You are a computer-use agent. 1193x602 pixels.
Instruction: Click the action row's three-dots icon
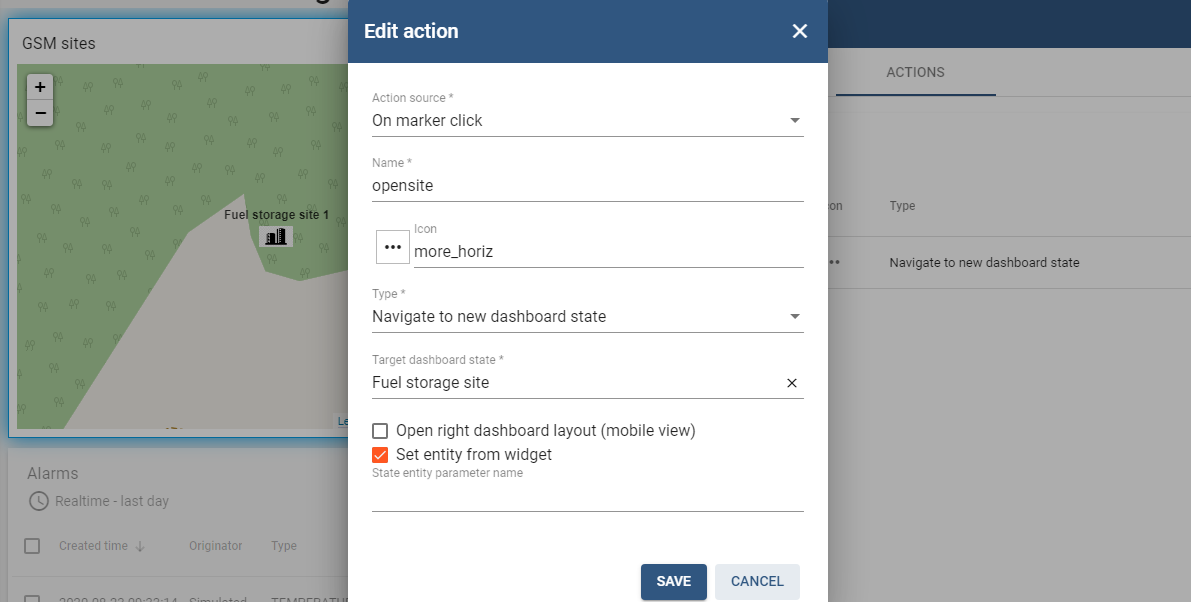(833, 263)
